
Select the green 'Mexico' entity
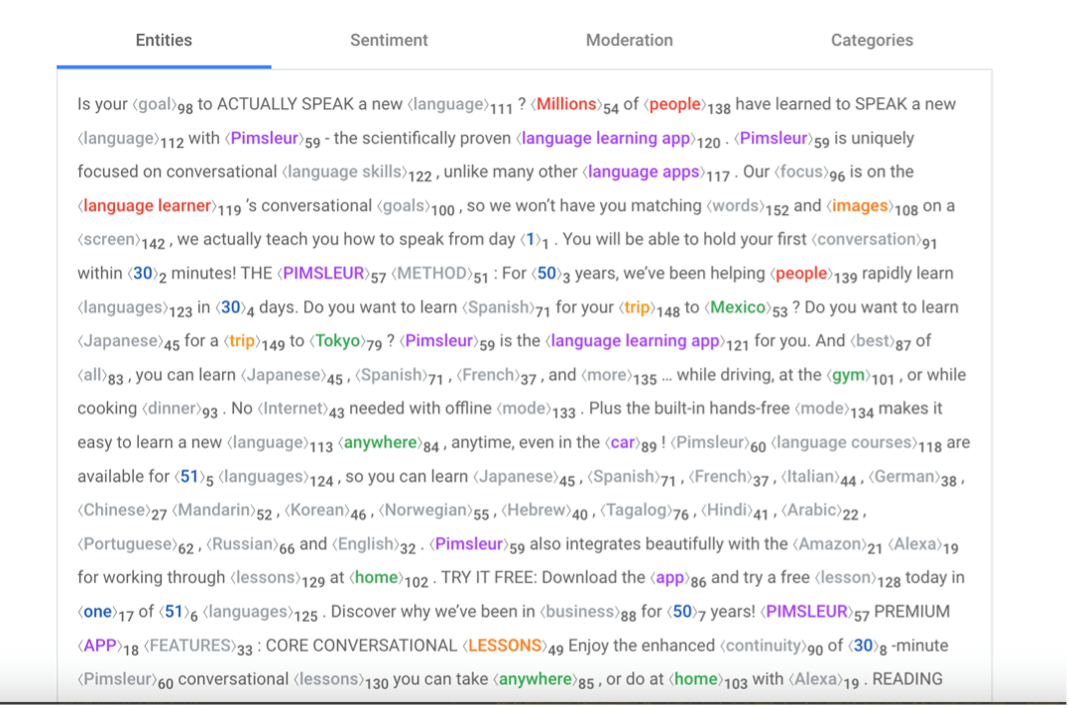coord(738,308)
